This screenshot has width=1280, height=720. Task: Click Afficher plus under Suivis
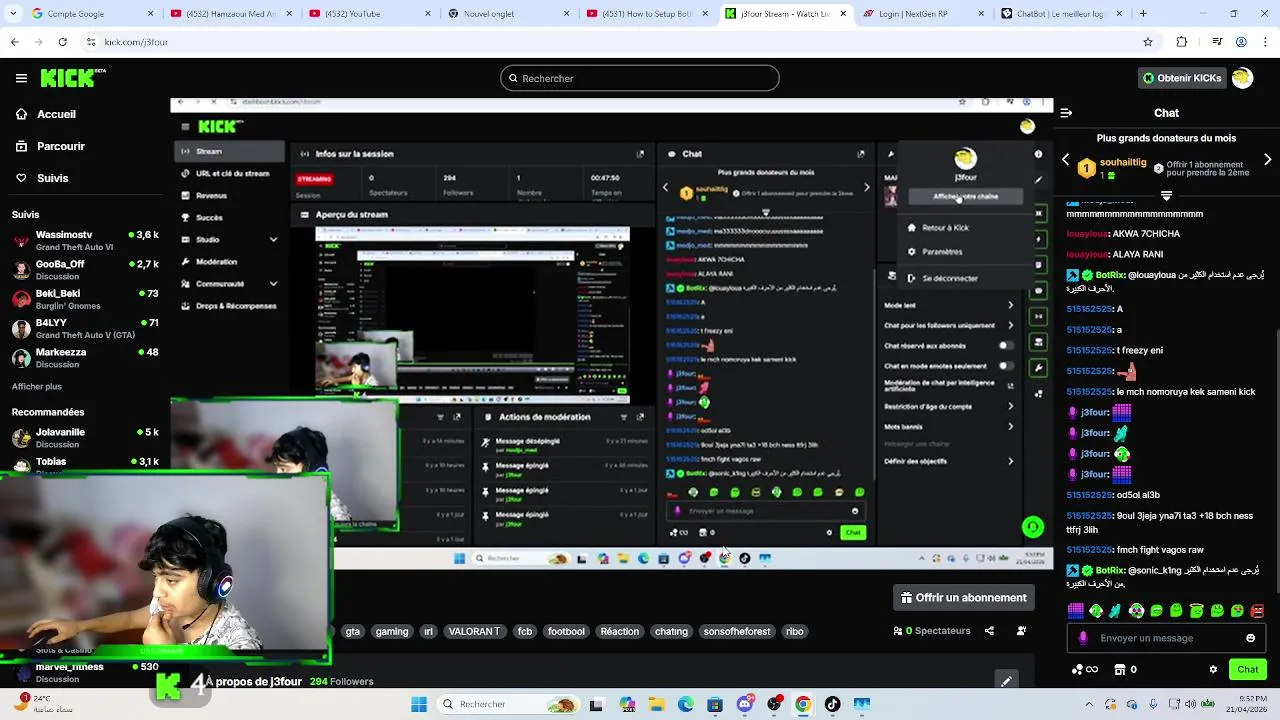coord(37,386)
